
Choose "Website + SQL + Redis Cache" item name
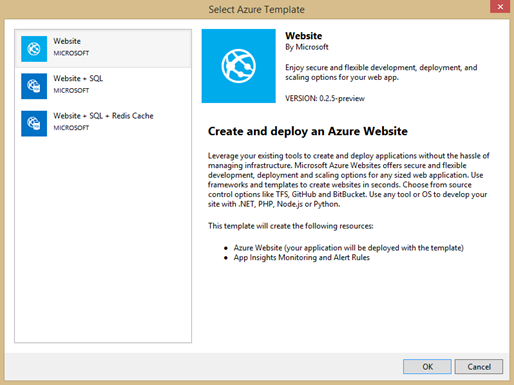tap(103, 116)
